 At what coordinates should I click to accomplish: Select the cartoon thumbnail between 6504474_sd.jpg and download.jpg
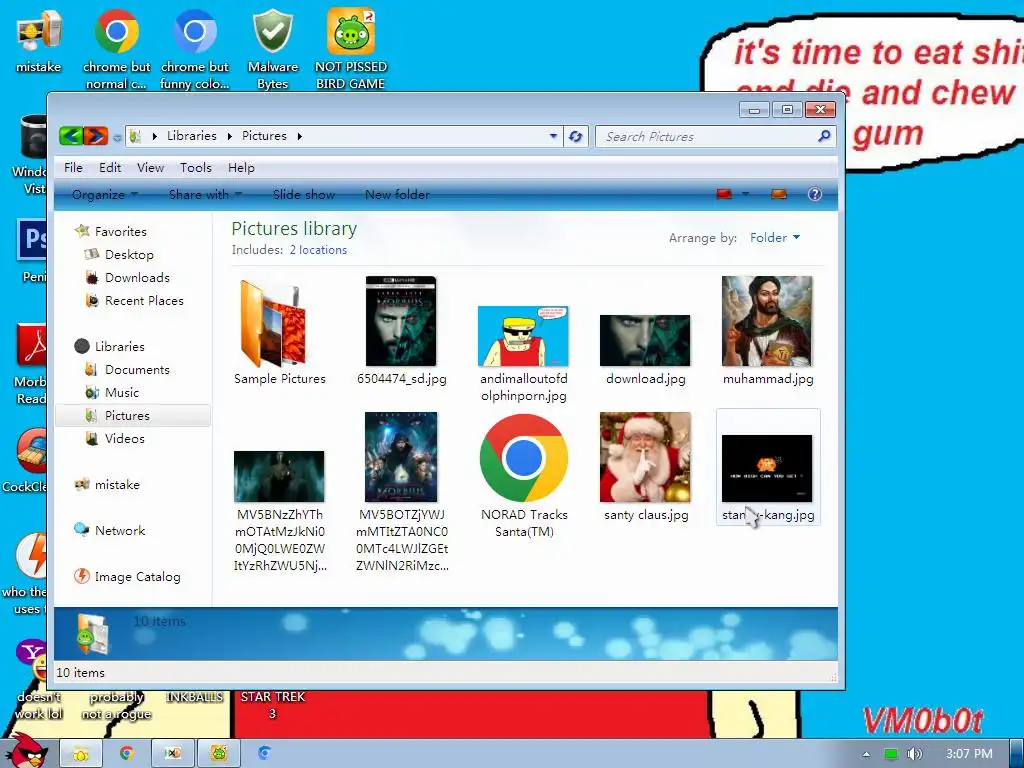click(x=523, y=336)
